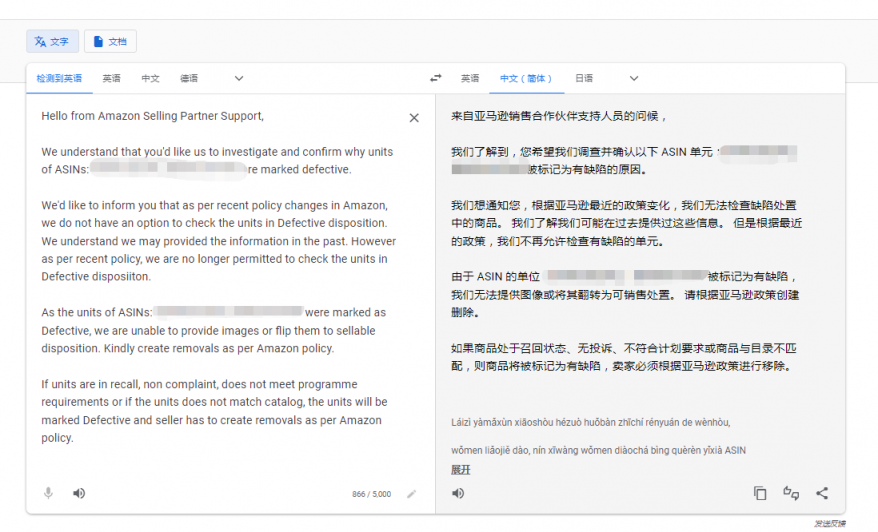Select 中文（简体）as the target language
The height and width of the screenshot is (532, 878).
click(x=526, y=78)
